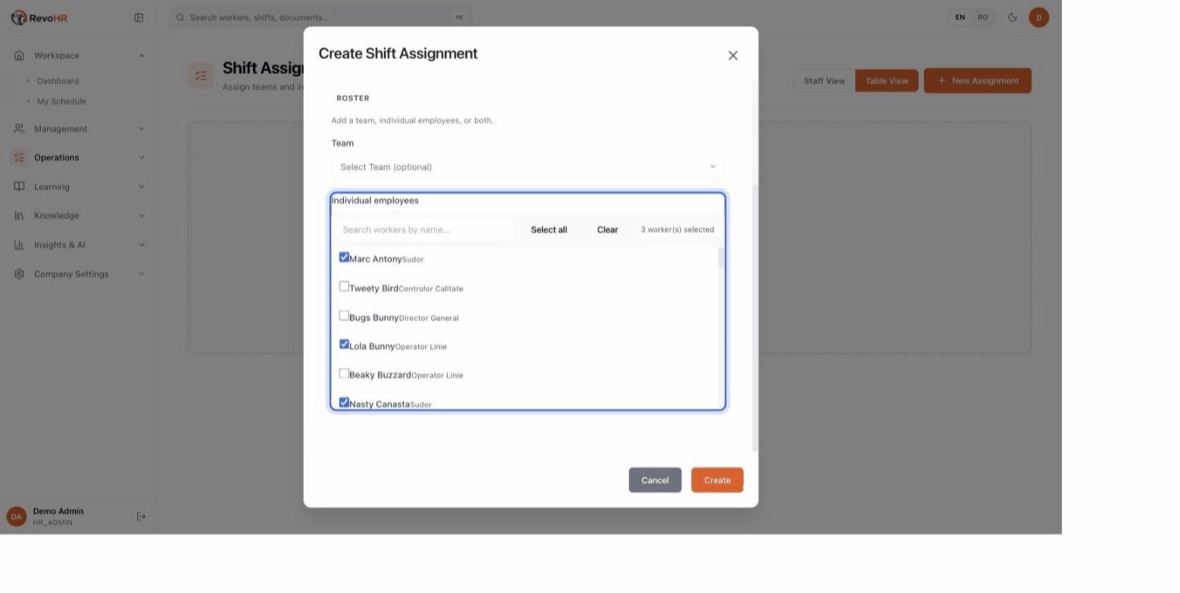Click the logout icon beside Demo Admin
Viewport: 1180px width, 593px height.
point(141,516)
